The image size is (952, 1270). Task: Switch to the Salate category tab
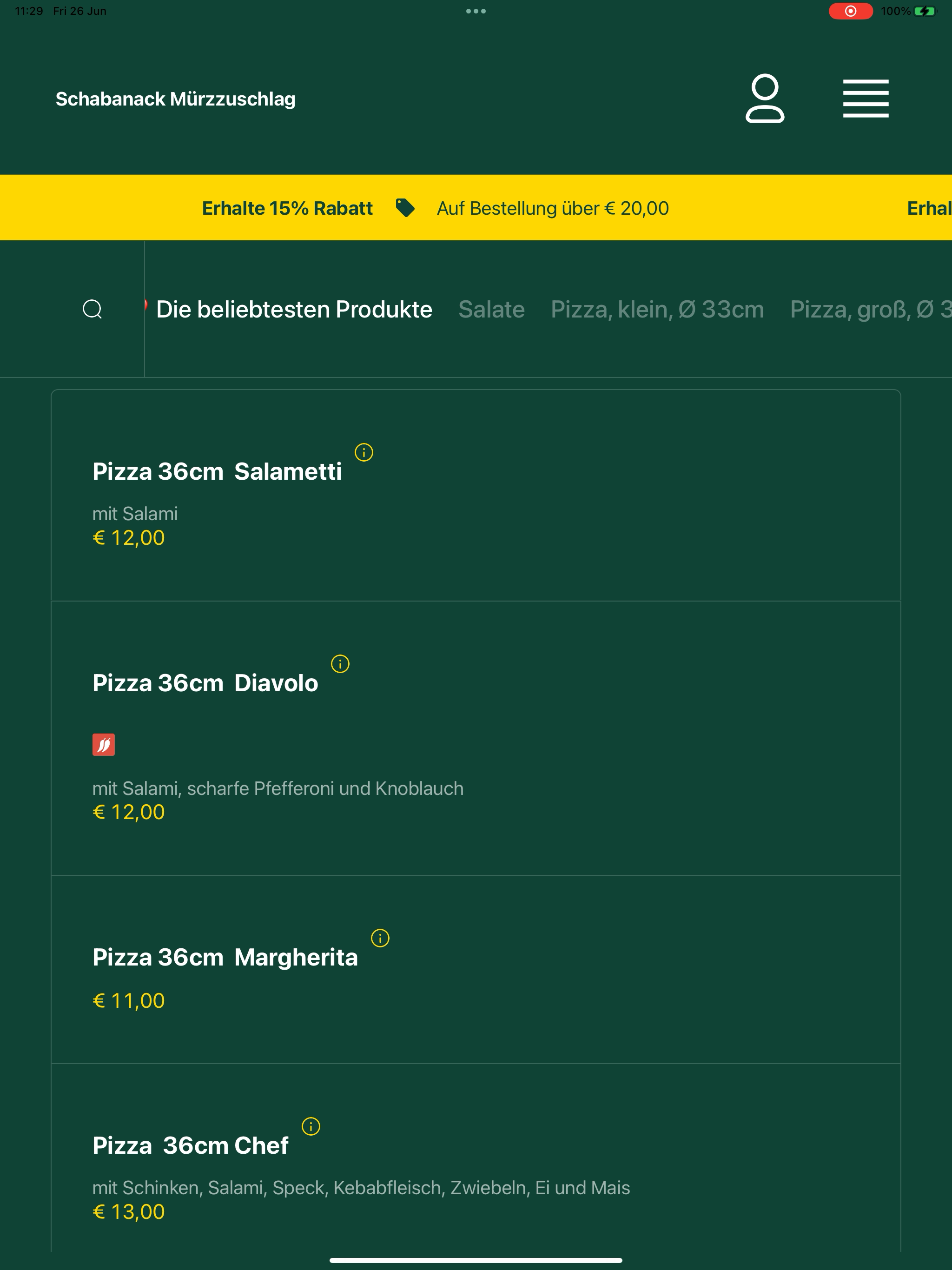(491, 310)
